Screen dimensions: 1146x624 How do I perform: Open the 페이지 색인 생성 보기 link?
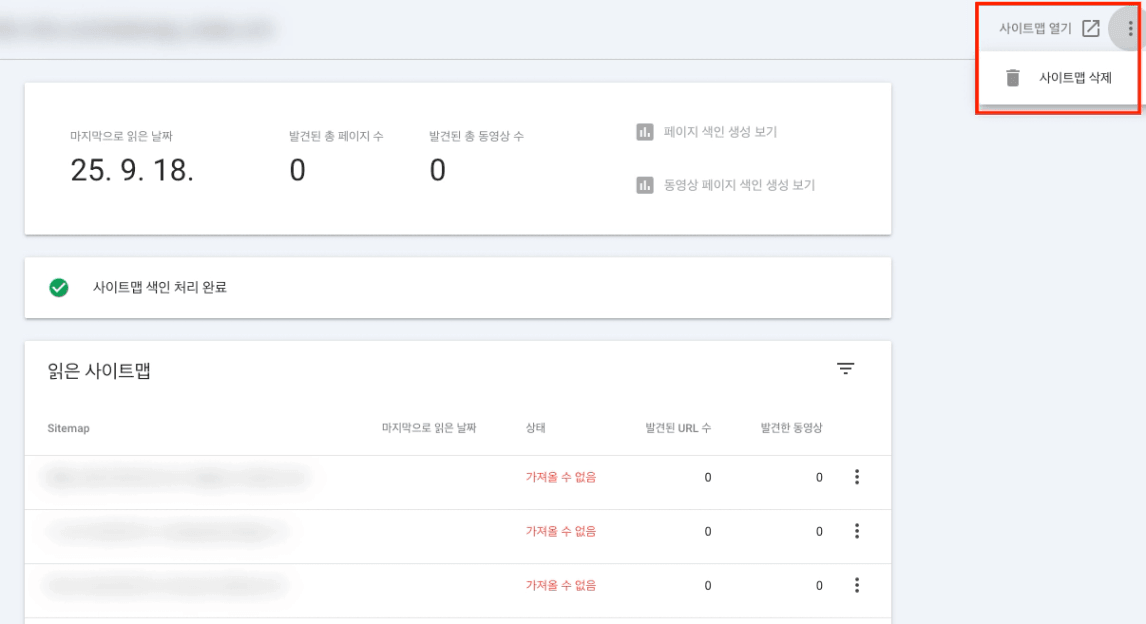pyautogui.click(x=720, y=132)
